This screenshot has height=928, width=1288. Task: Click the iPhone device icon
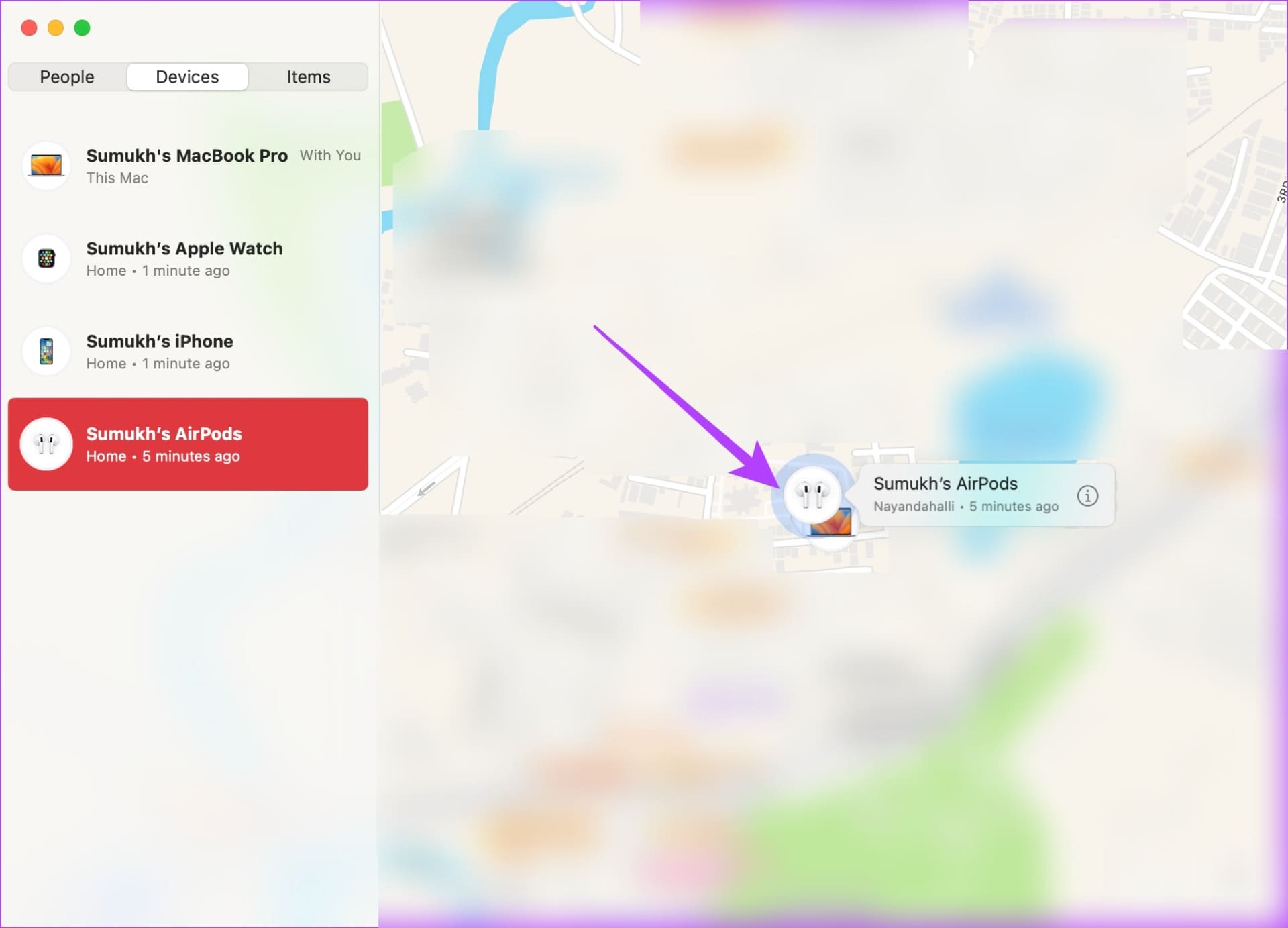pos(46,351)
